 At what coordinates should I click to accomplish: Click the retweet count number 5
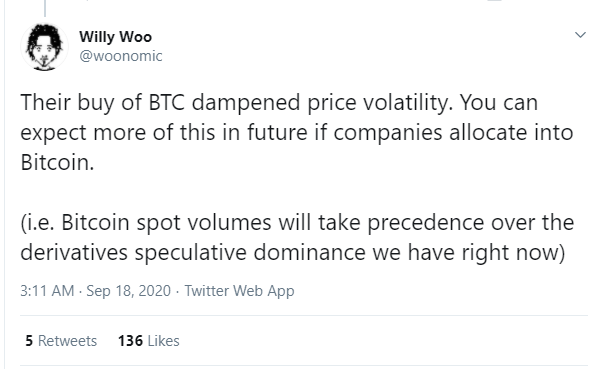coord(29,341)
